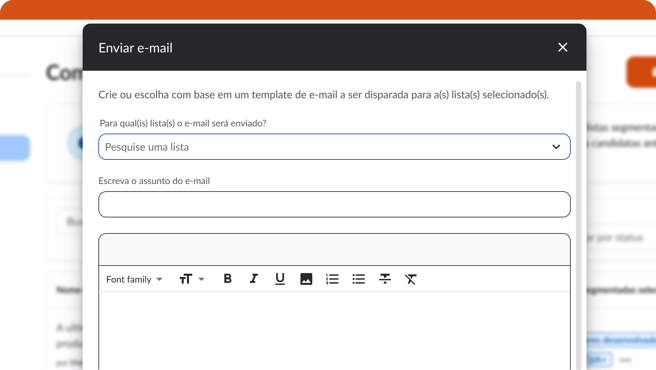Close the Enviar e-mail dialog
656x370 pixels.
(x=562, y=47)
